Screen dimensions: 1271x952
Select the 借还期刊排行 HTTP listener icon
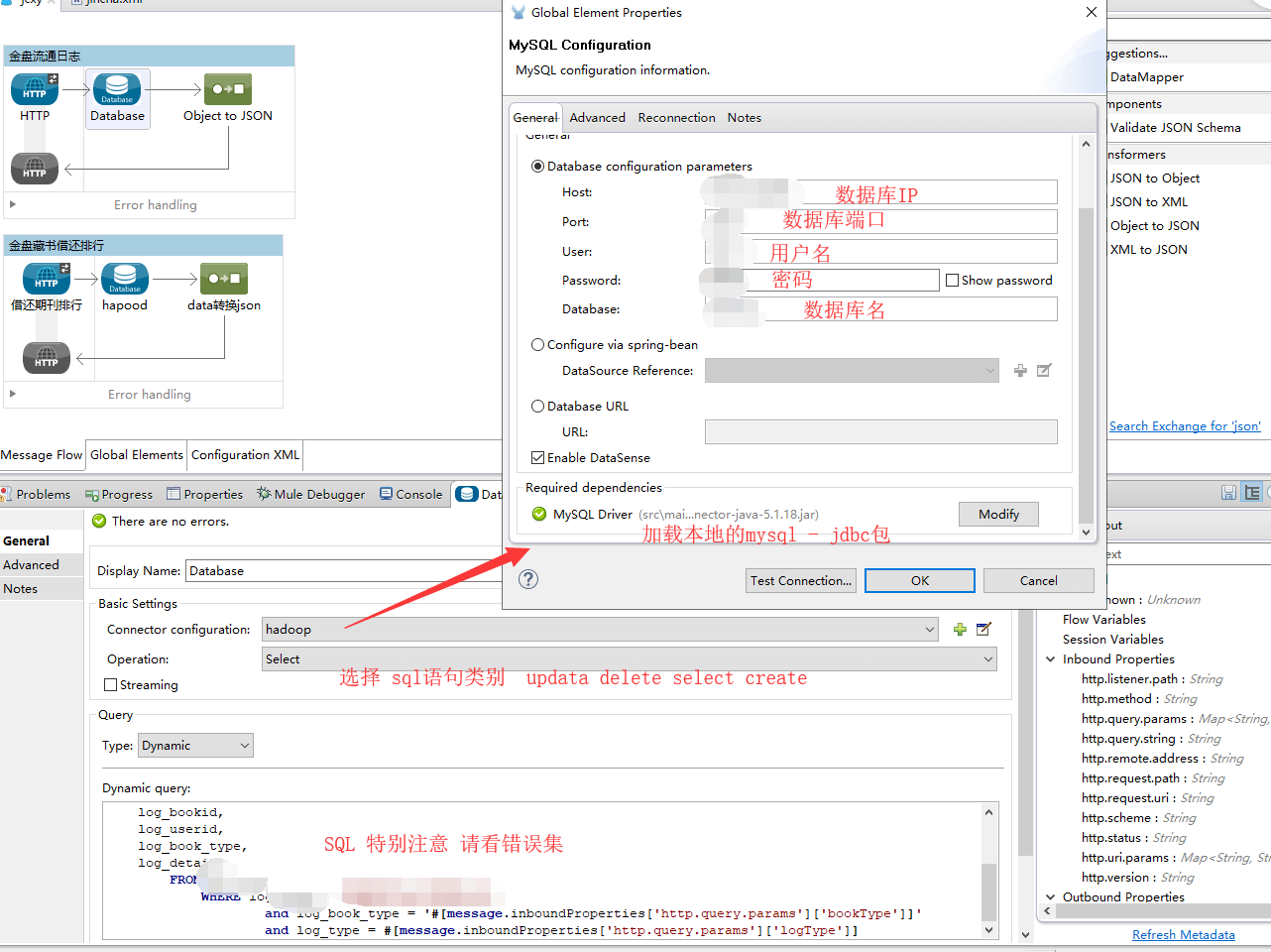pos(47,279)
